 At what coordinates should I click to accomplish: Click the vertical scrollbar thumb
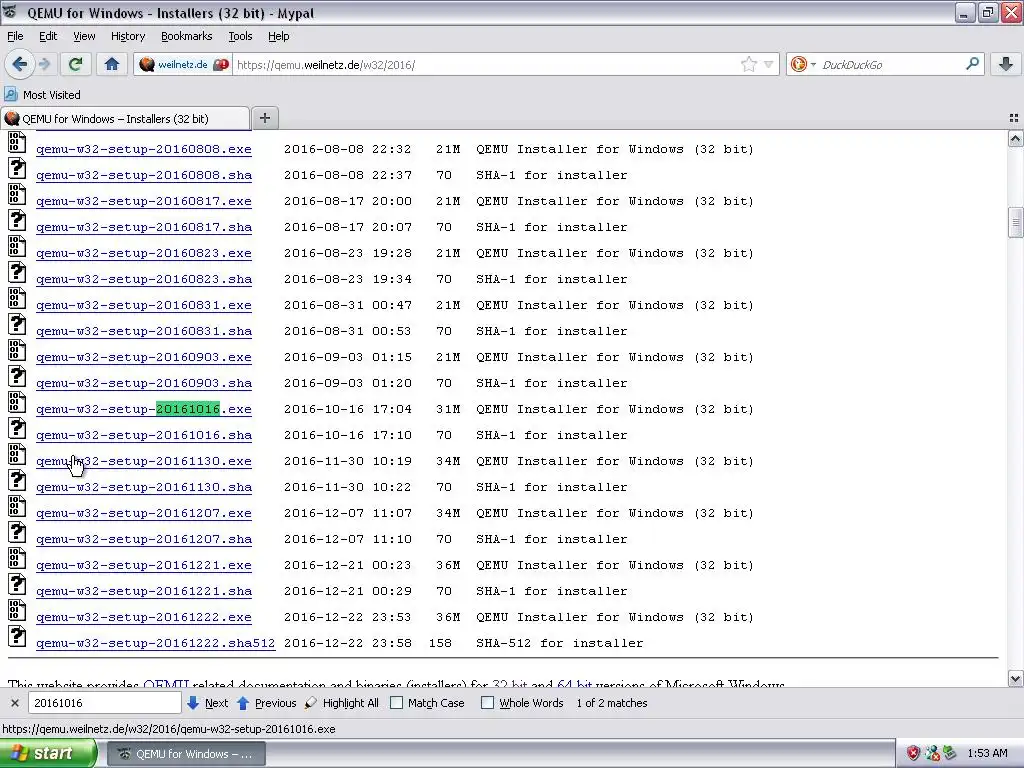pyautogui.click(x=1015, y=222)
